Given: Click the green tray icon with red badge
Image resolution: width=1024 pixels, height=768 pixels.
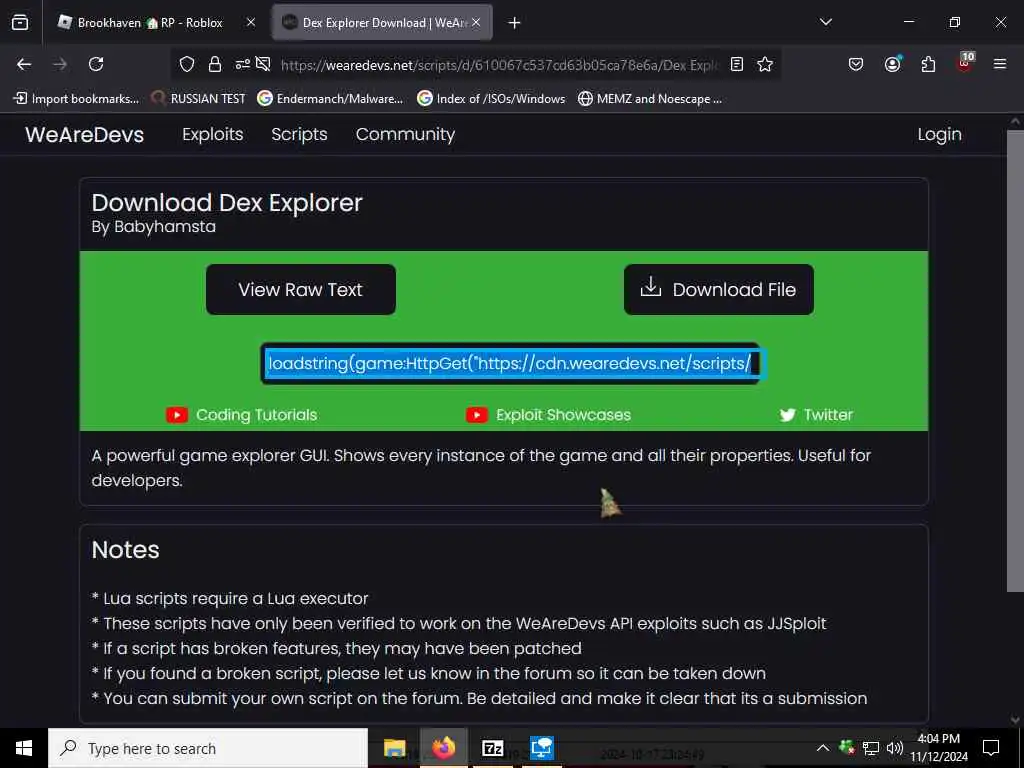Looking at the screenshot, I should coord(847,747).
